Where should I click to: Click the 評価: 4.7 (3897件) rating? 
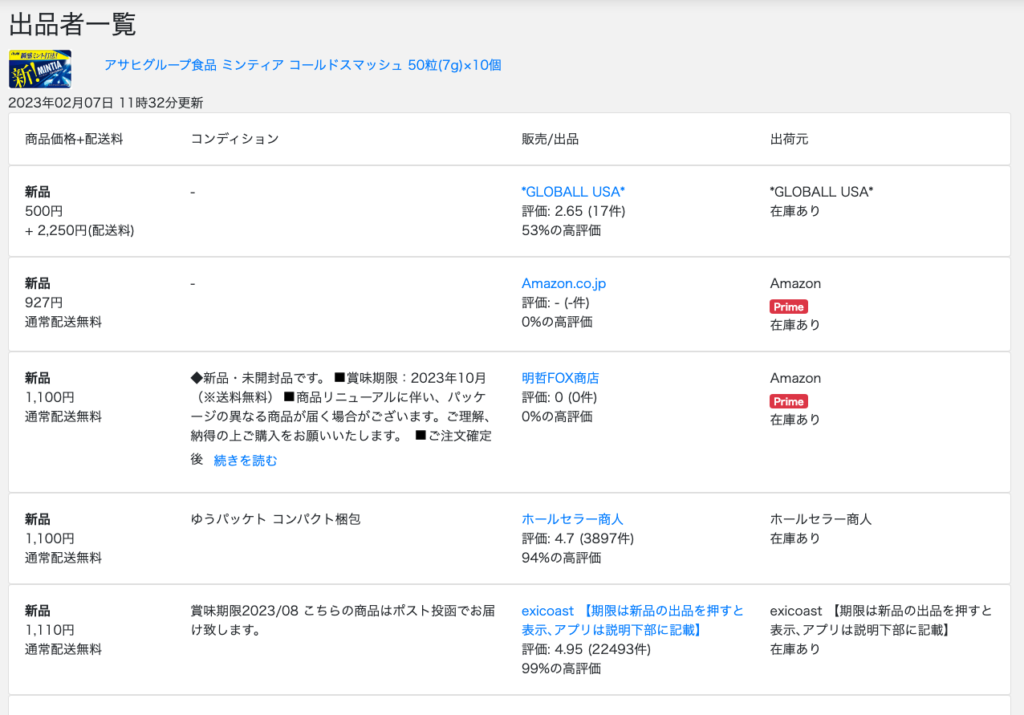577,539
